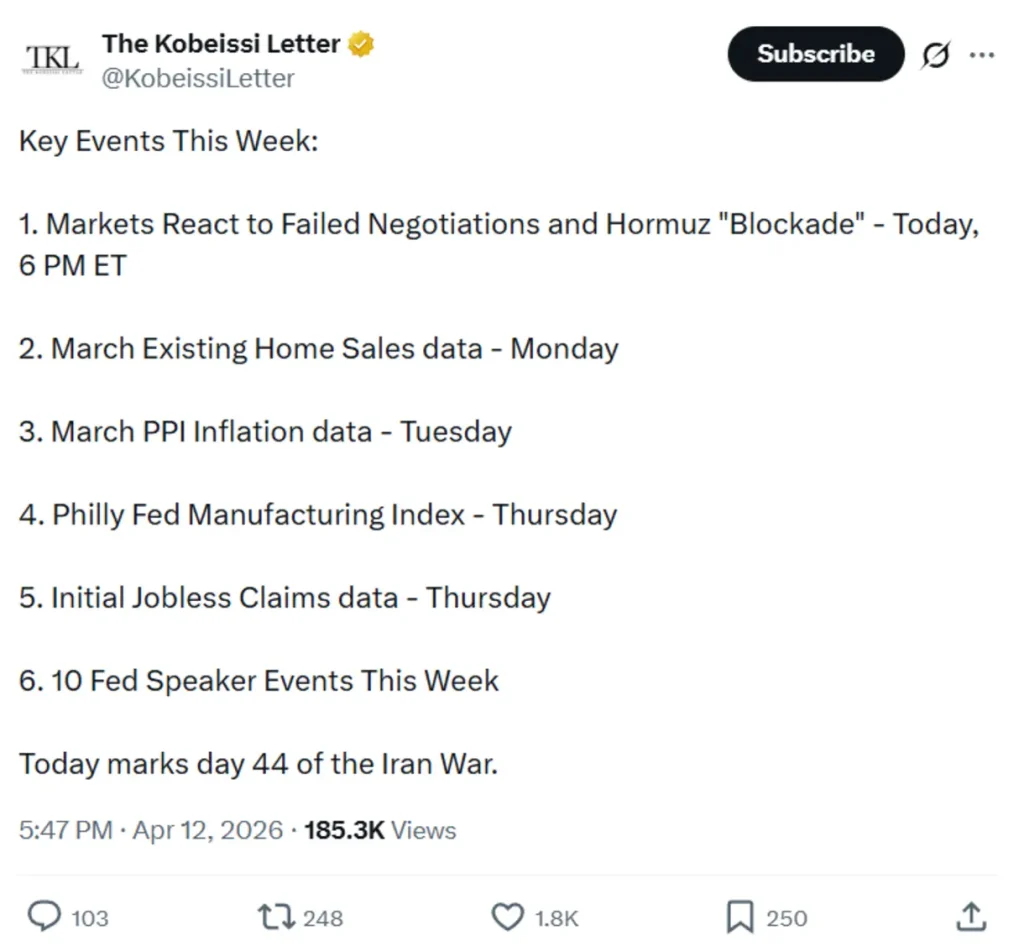This screenshot has width=1024, height=951.
Task: Like the post with the heart icon
Action: pos(509,916)
